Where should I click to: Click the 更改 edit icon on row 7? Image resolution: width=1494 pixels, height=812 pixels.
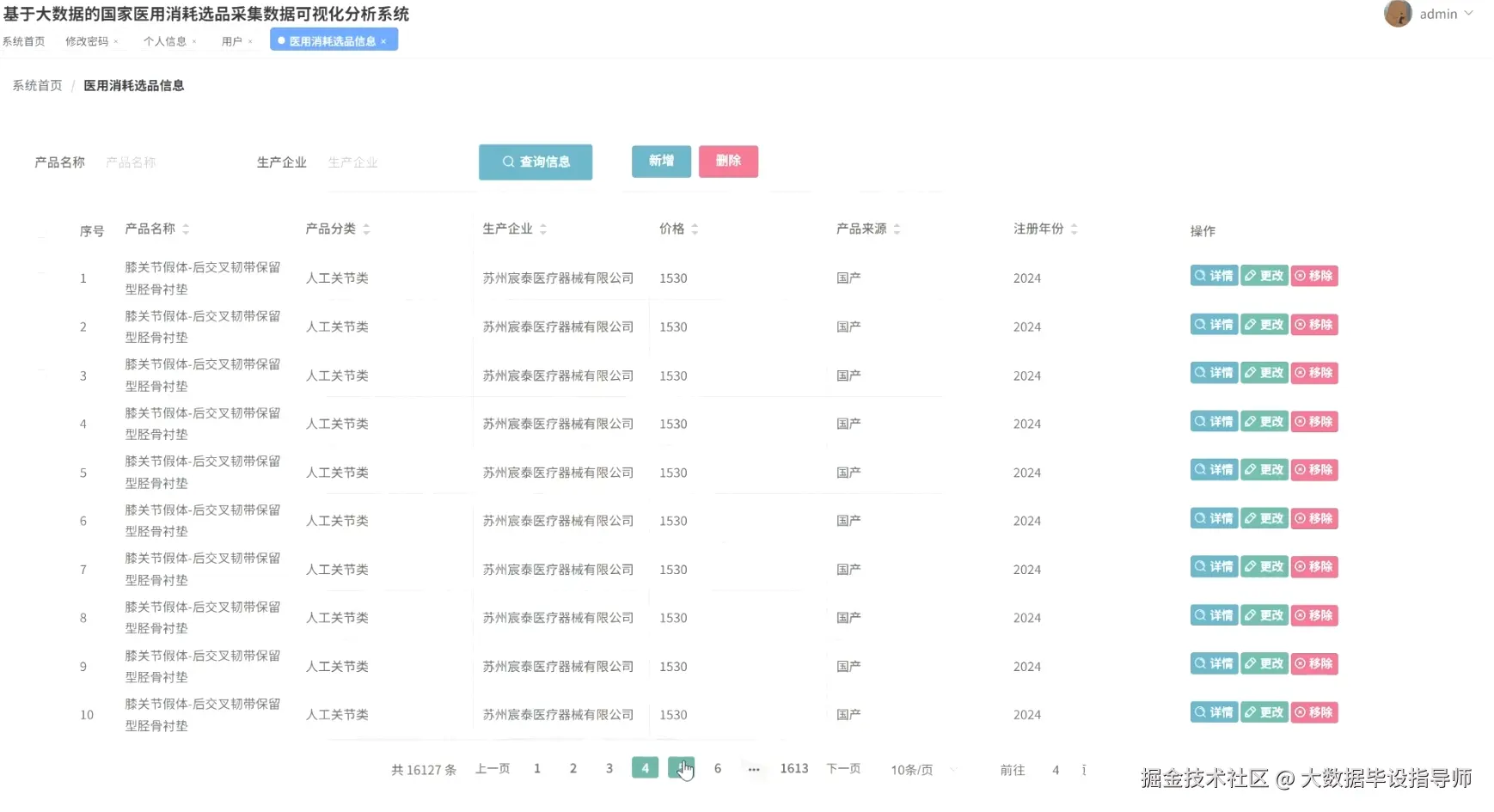point(1264,566)
